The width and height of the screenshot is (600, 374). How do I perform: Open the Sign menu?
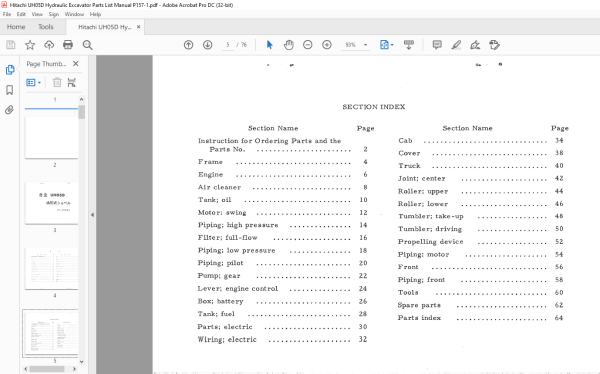54,14
